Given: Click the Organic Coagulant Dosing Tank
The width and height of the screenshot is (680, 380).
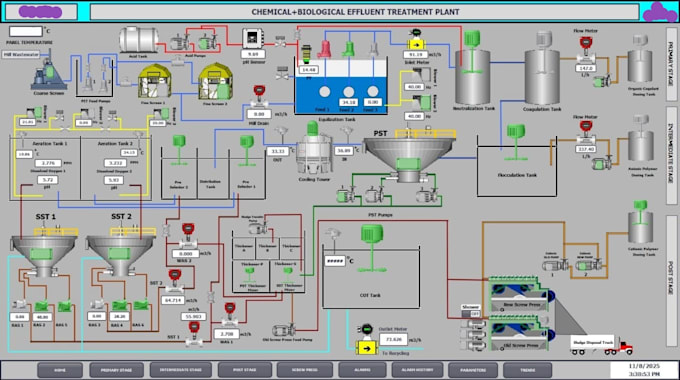Looking at the screenshot, I should coord(640,60).
